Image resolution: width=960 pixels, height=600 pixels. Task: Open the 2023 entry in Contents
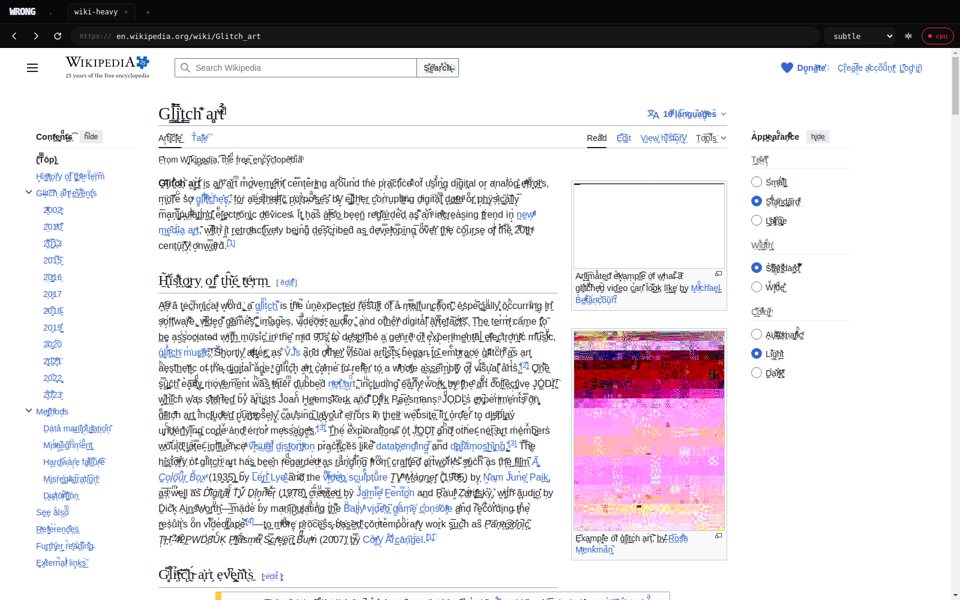(x=53, y=395)
